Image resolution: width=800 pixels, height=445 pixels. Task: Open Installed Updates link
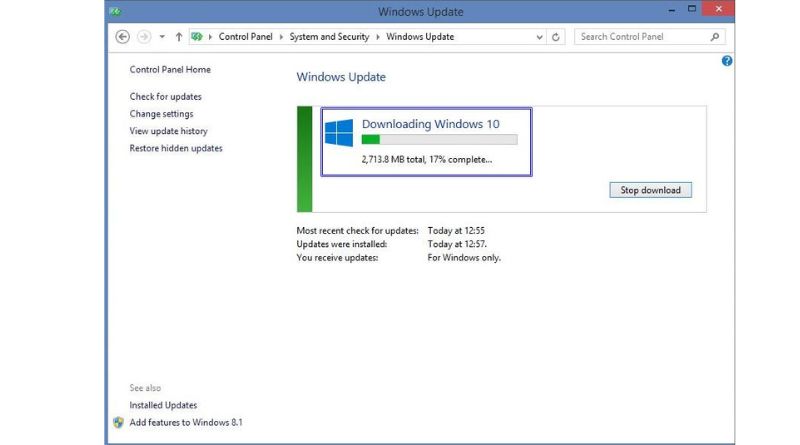163,405
